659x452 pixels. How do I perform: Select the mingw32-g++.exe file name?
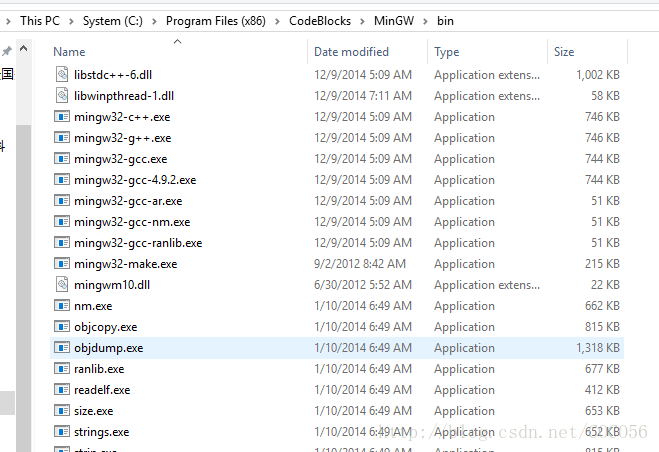122,138
